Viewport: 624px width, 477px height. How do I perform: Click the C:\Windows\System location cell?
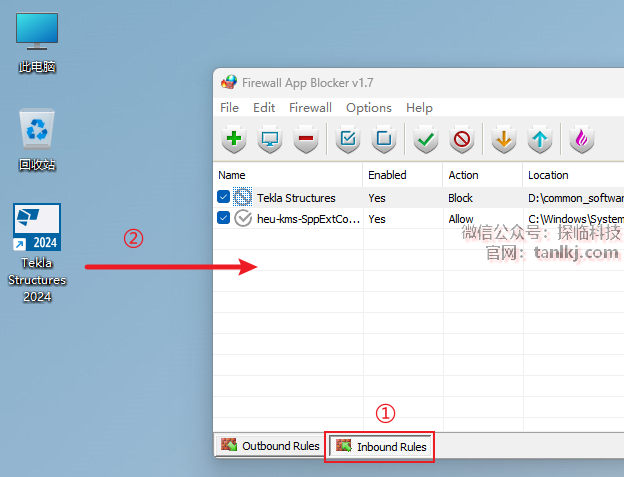576,219
